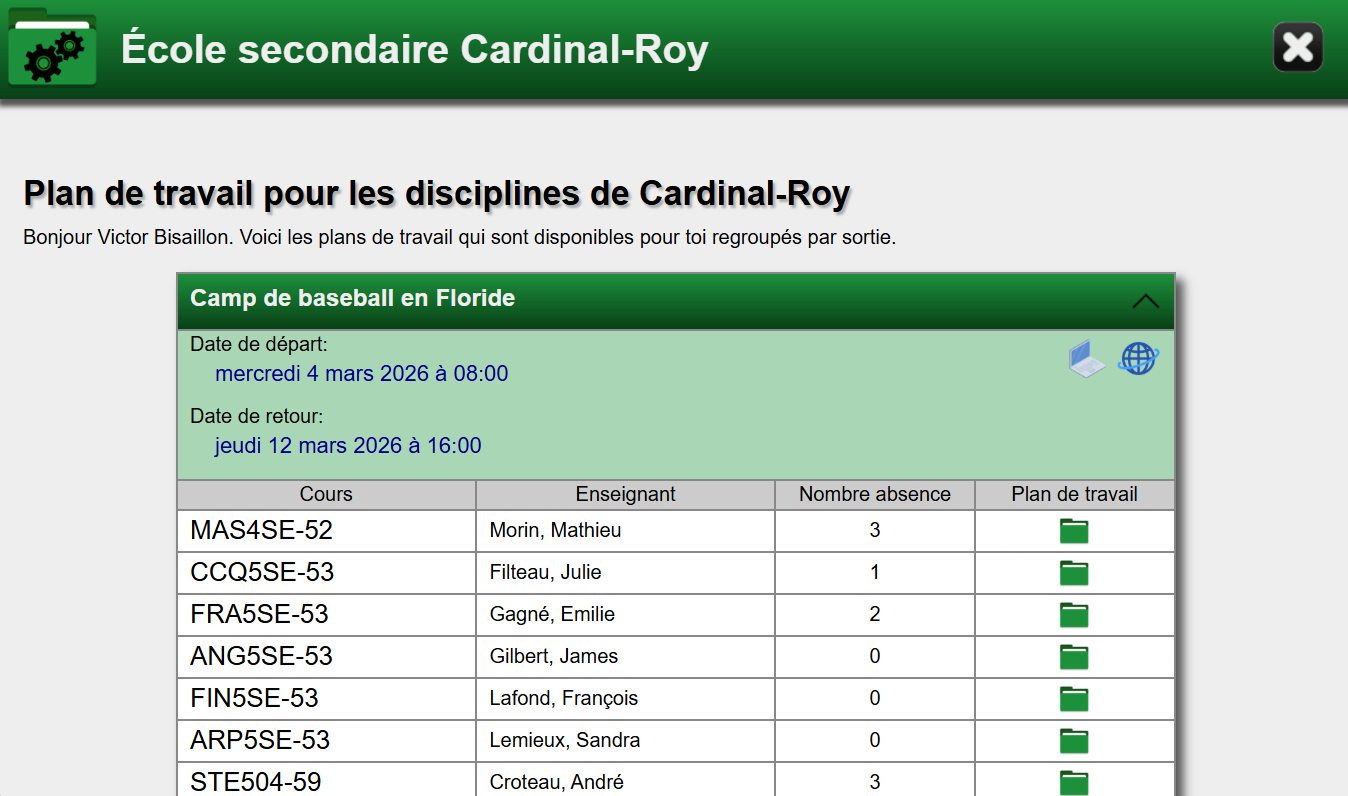Open work plan folder for STE504-59
1348x796 pixels.
pyautogui.click(x=1074, y=782)
